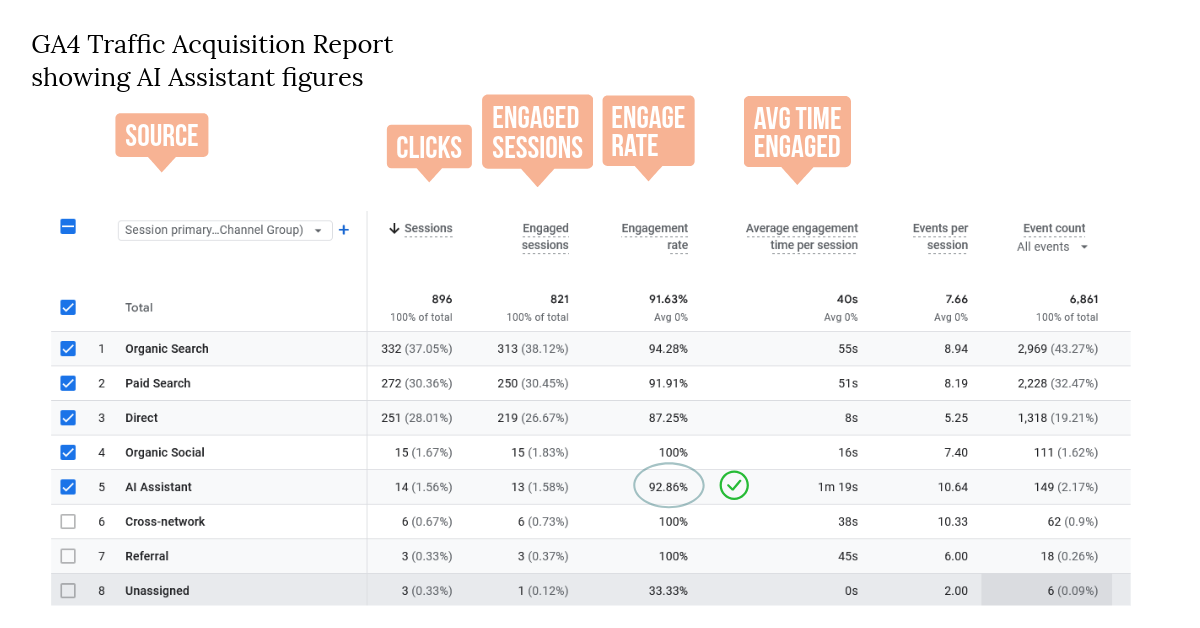Screen dimensions: 1200x628
Task: Uncheck the AI Assistant row checkbox
Action: tap(68, 487)
